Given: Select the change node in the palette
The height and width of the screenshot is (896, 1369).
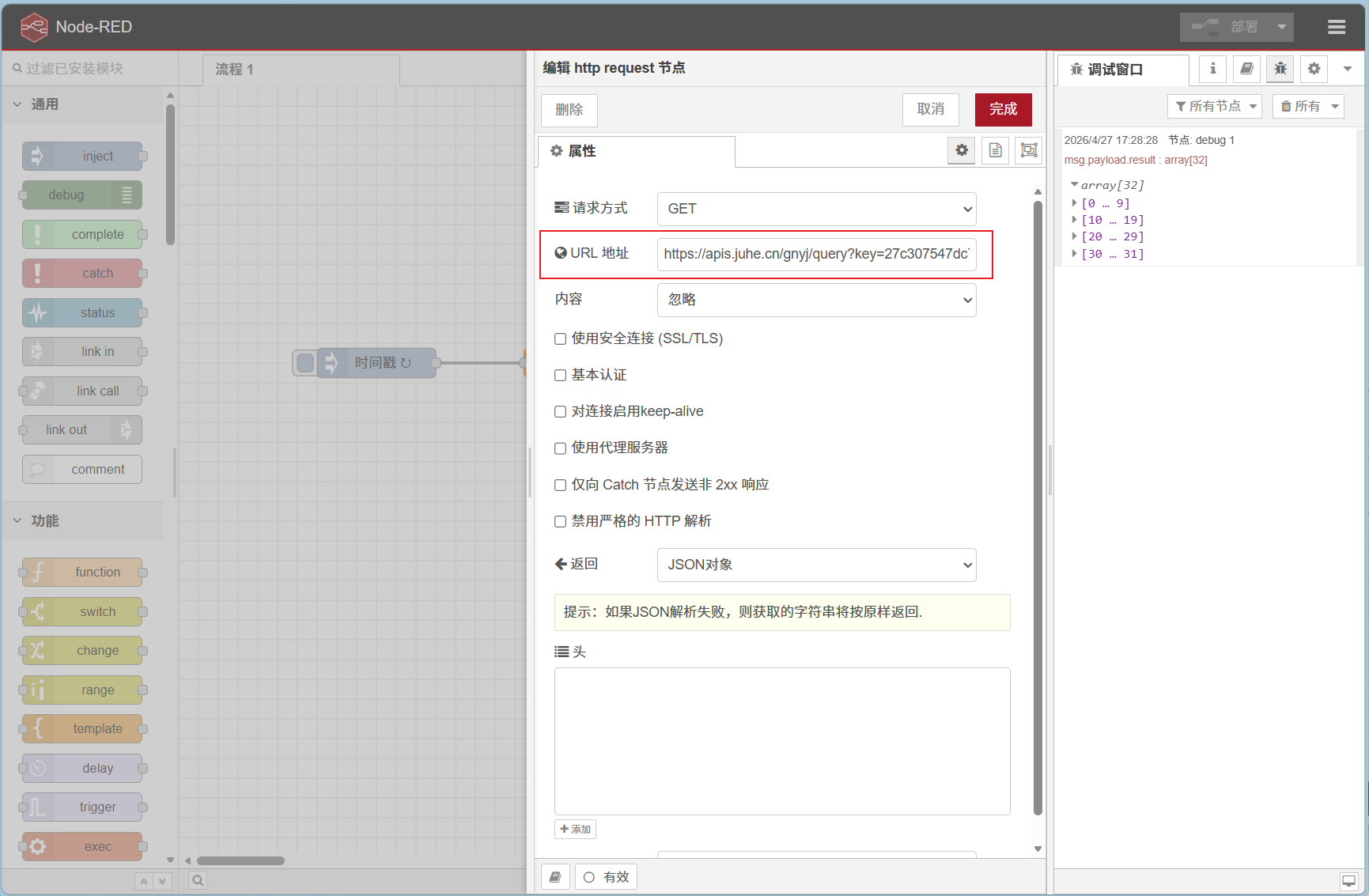Looking at the screenshot, I should point(82,651).
